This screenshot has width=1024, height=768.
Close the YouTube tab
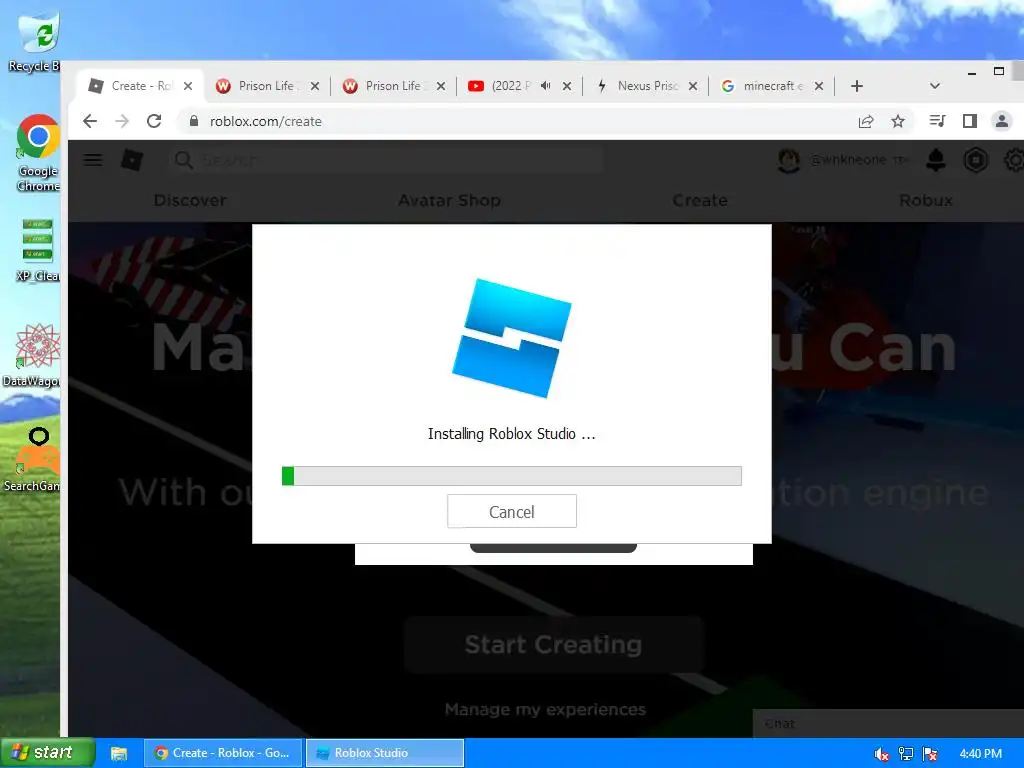[567, 86]
